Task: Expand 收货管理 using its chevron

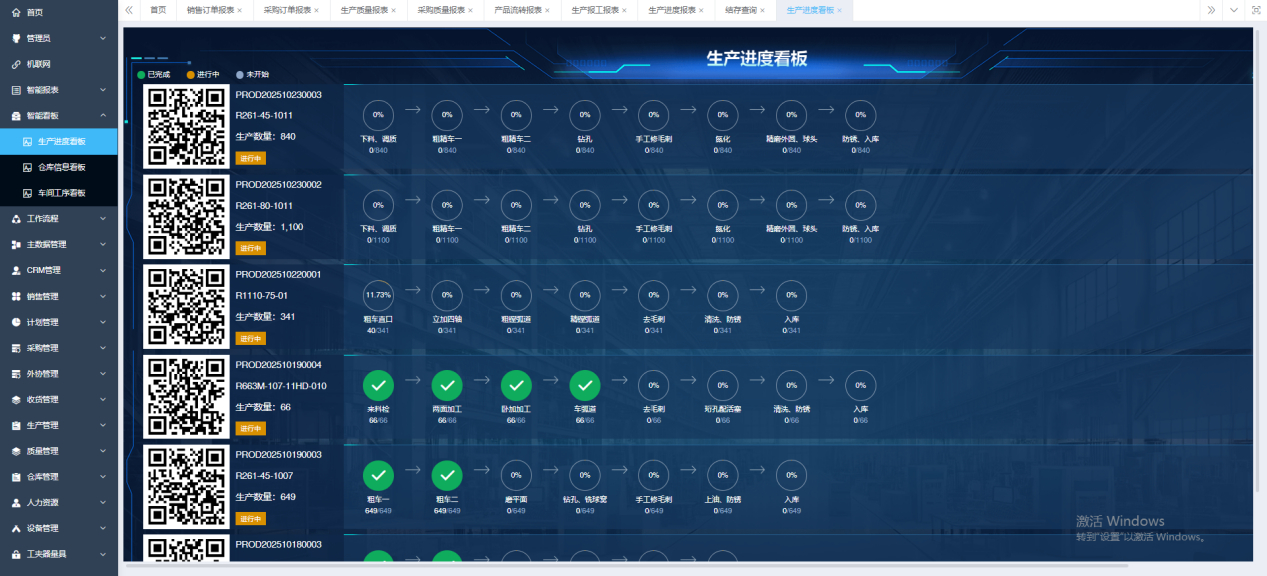Action: (x=103, y=399)
